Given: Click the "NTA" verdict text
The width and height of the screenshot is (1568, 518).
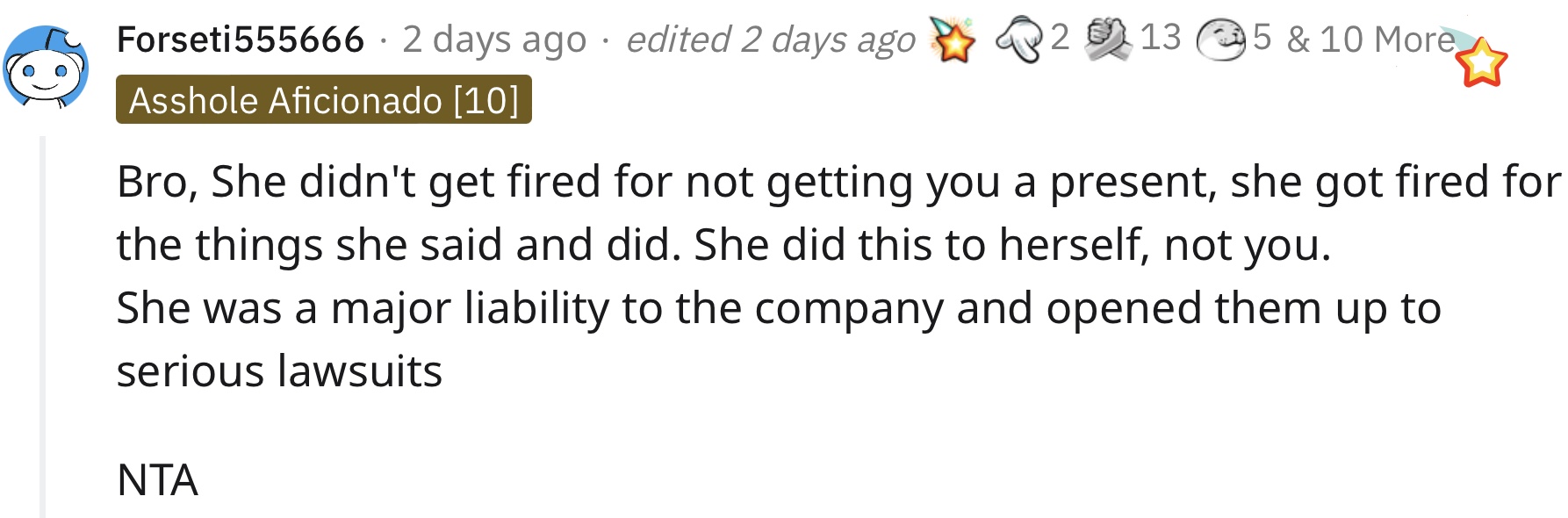Looking at the screenshot, I should point(157,480).
